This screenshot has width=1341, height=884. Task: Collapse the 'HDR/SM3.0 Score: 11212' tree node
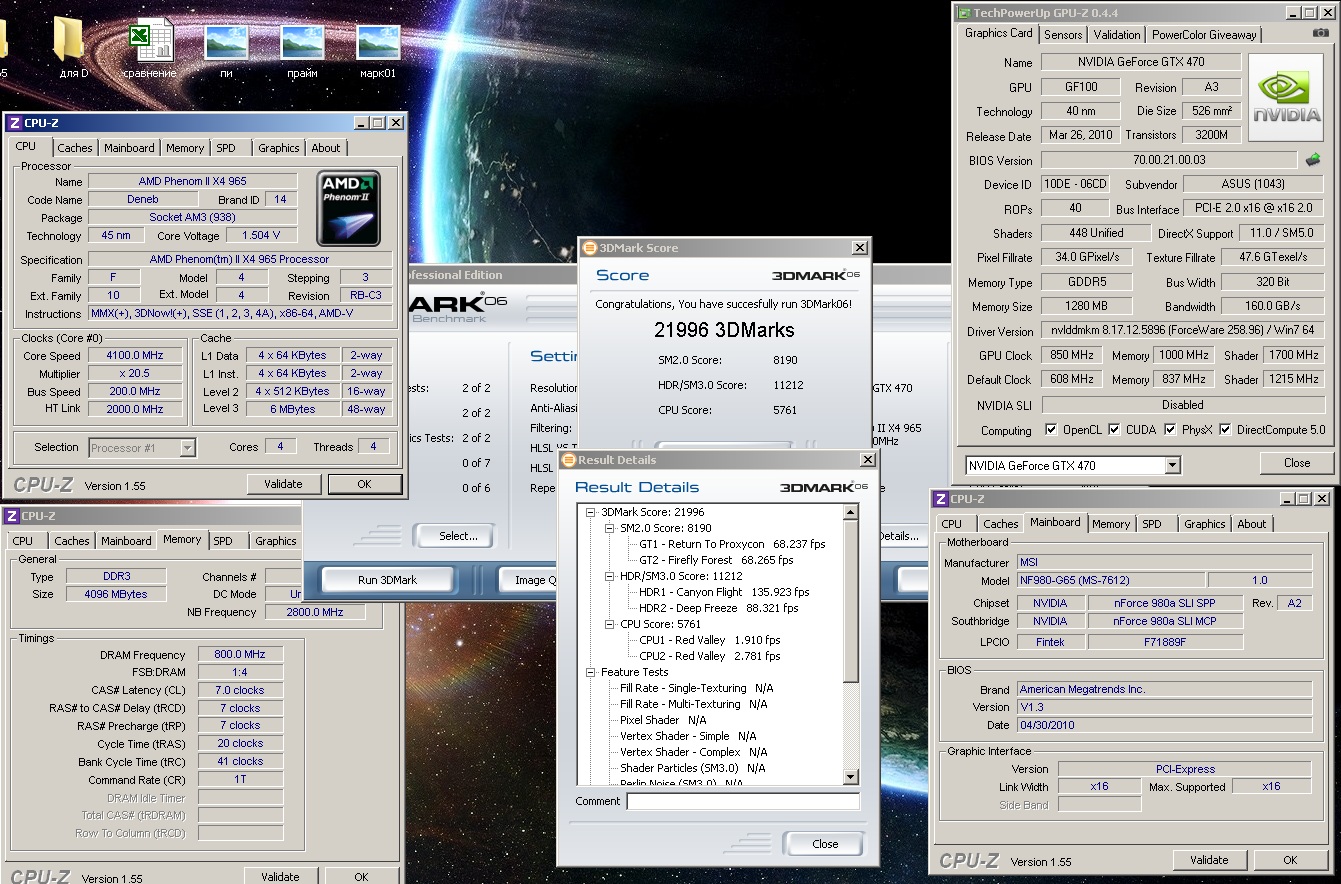[609, 576]
